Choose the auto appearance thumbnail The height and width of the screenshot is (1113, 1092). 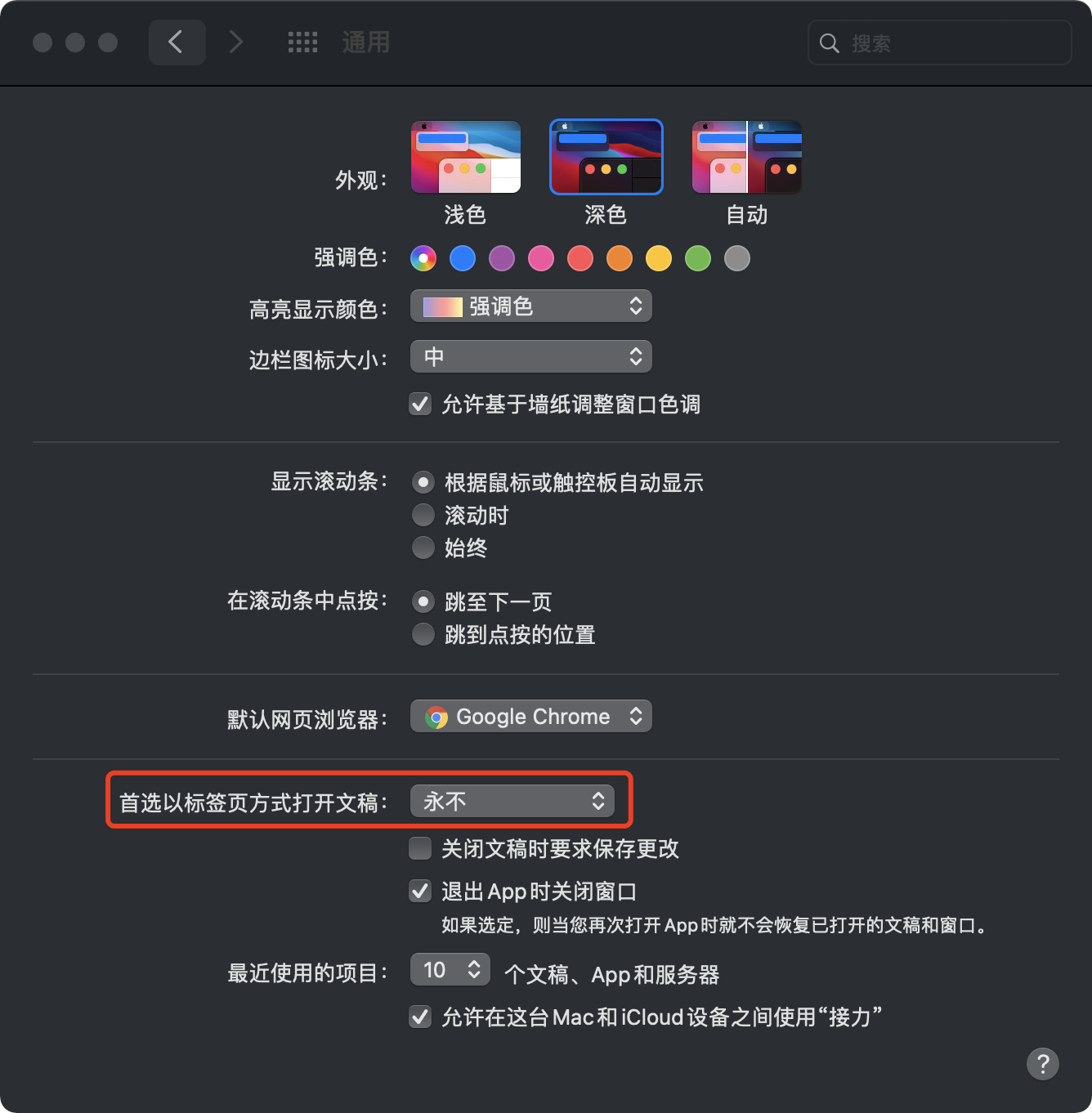[747, 157]
